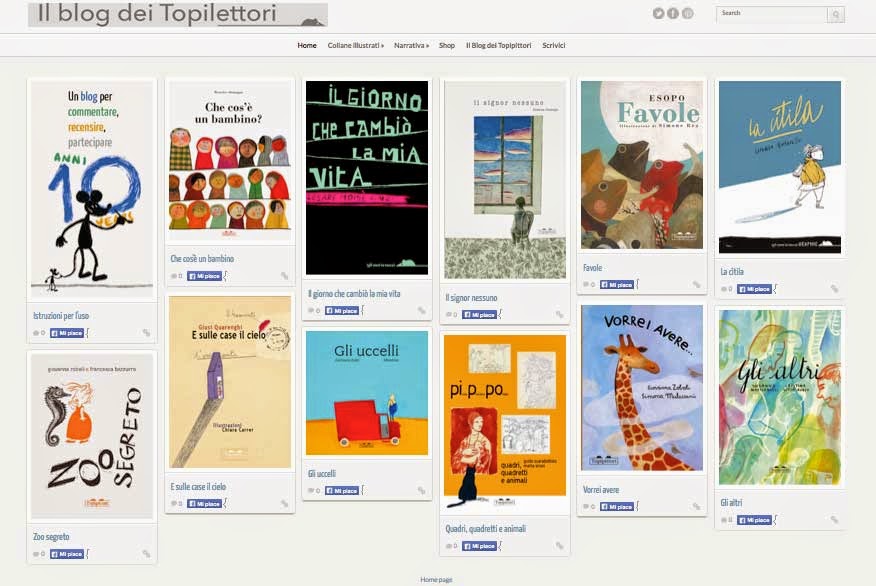
Task: Open the Facebook social icon in header
Action: [x=673, y=13]
